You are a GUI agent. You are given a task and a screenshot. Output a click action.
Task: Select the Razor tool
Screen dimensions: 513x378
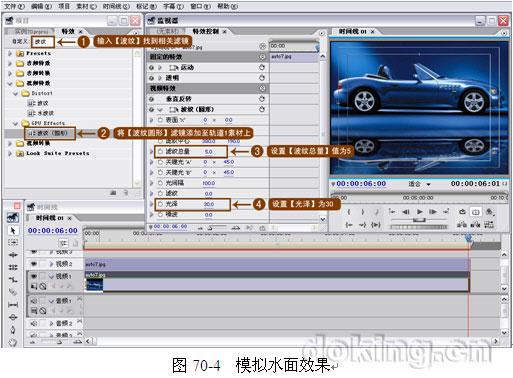(13, 292)
